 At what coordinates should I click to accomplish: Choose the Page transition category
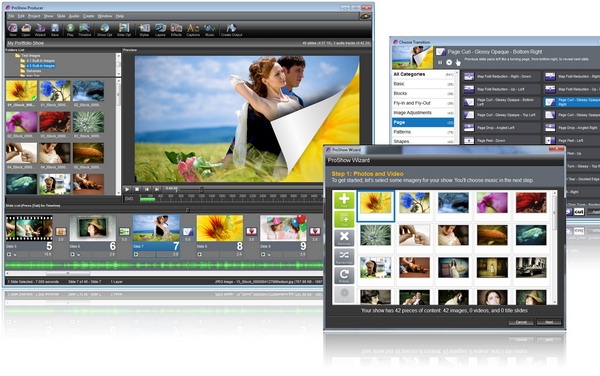423,122
